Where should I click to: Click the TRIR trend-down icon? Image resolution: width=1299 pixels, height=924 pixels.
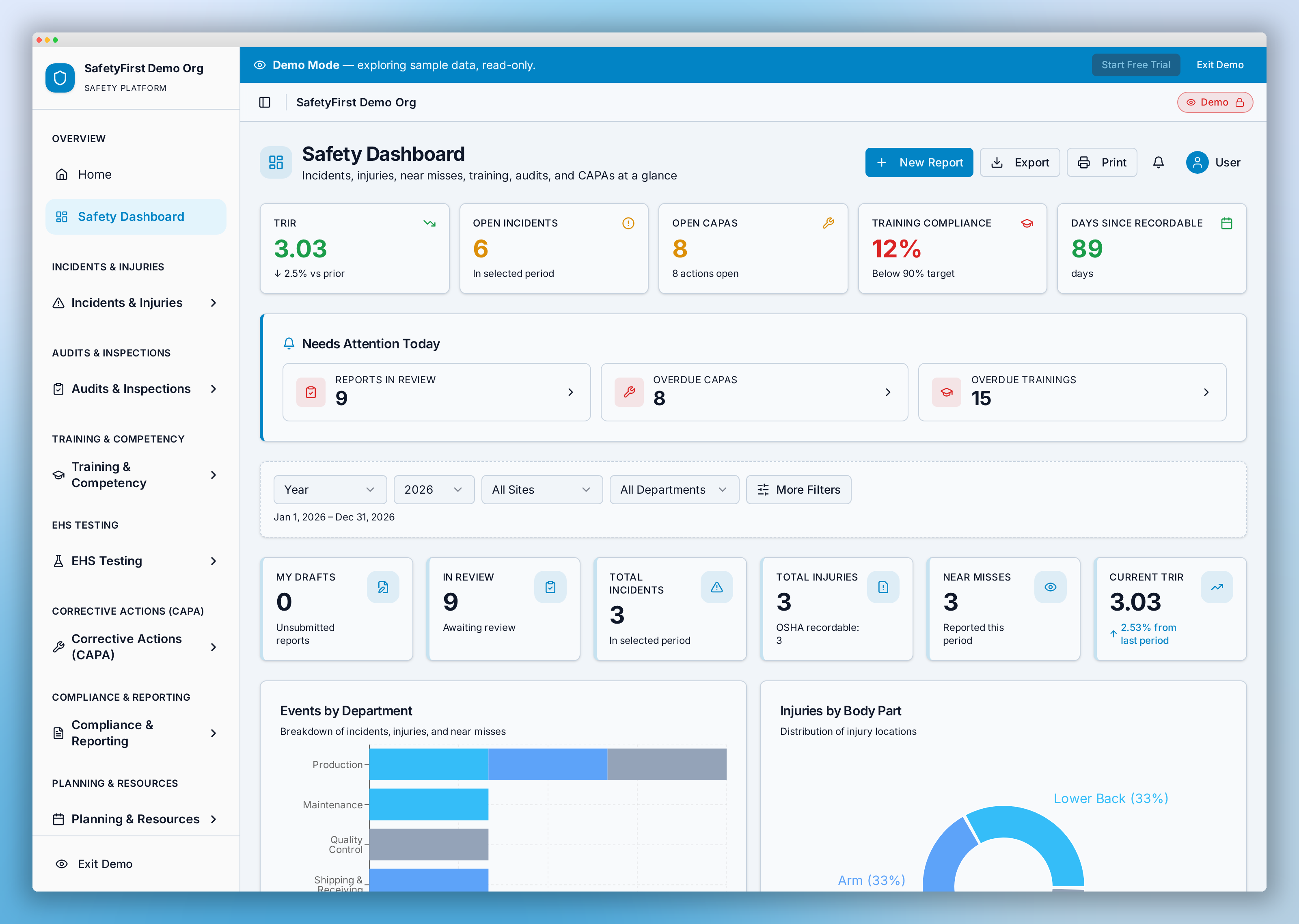click(x=429, y=224)
